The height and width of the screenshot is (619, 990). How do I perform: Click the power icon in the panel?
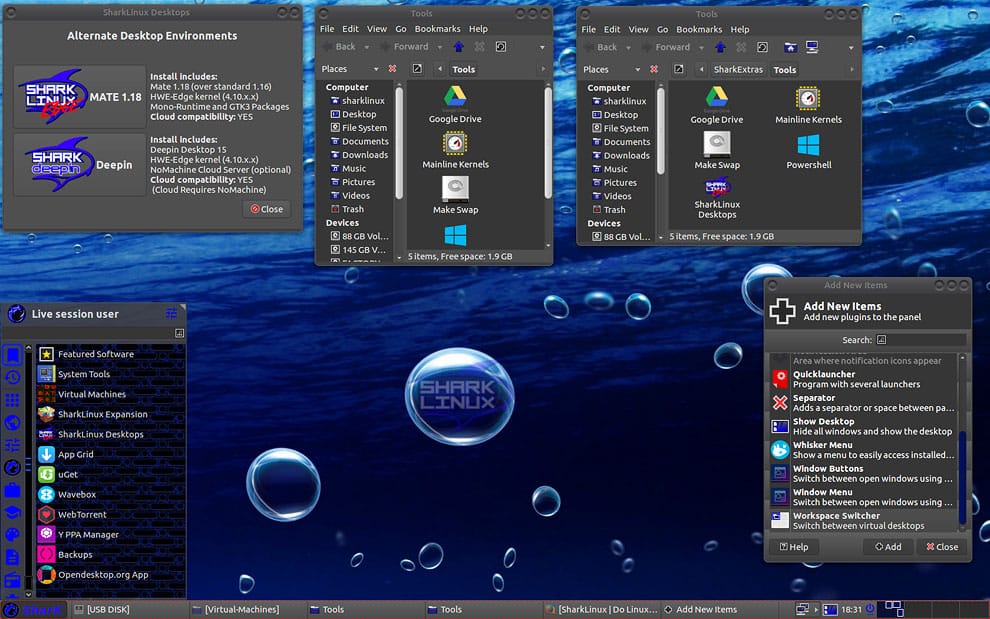[870, 609]
